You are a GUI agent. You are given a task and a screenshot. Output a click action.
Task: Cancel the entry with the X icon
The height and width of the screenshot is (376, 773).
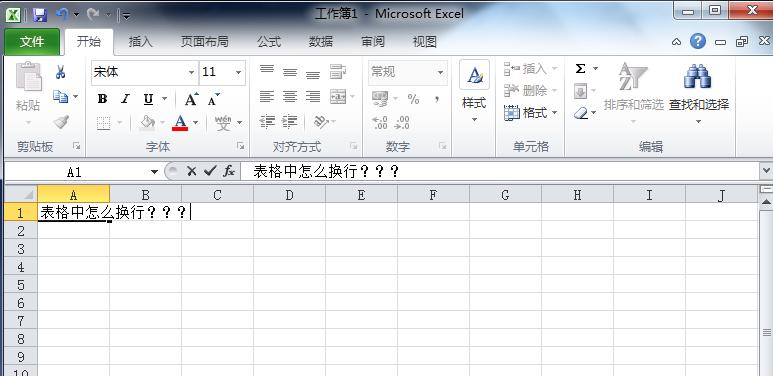pos(192,171)
